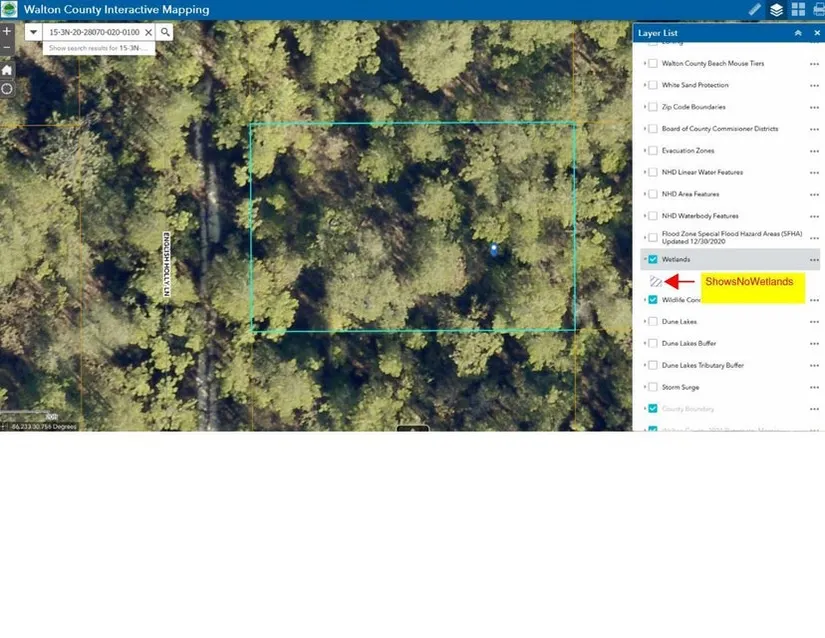Click the zoom in plus button

7,31
